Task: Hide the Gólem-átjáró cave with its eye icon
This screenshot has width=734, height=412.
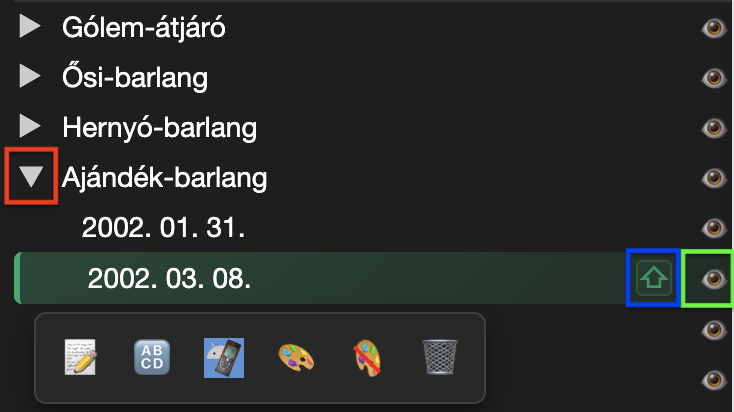Action: tap(713, 29)
